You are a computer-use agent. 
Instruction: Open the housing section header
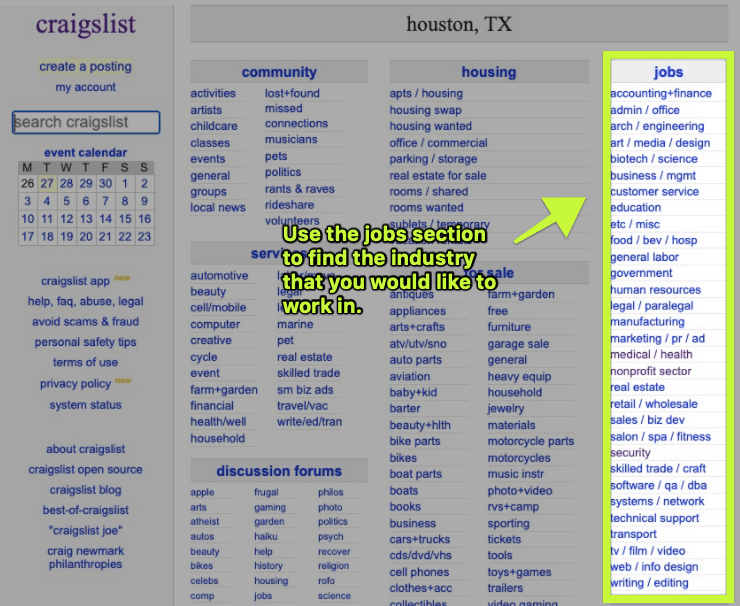[489, 72]
